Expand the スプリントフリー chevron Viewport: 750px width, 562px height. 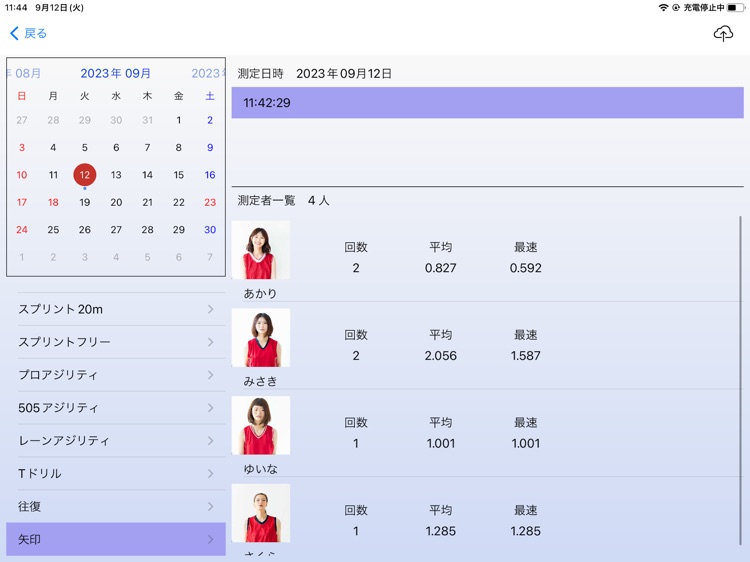click(x=210, y=342)
